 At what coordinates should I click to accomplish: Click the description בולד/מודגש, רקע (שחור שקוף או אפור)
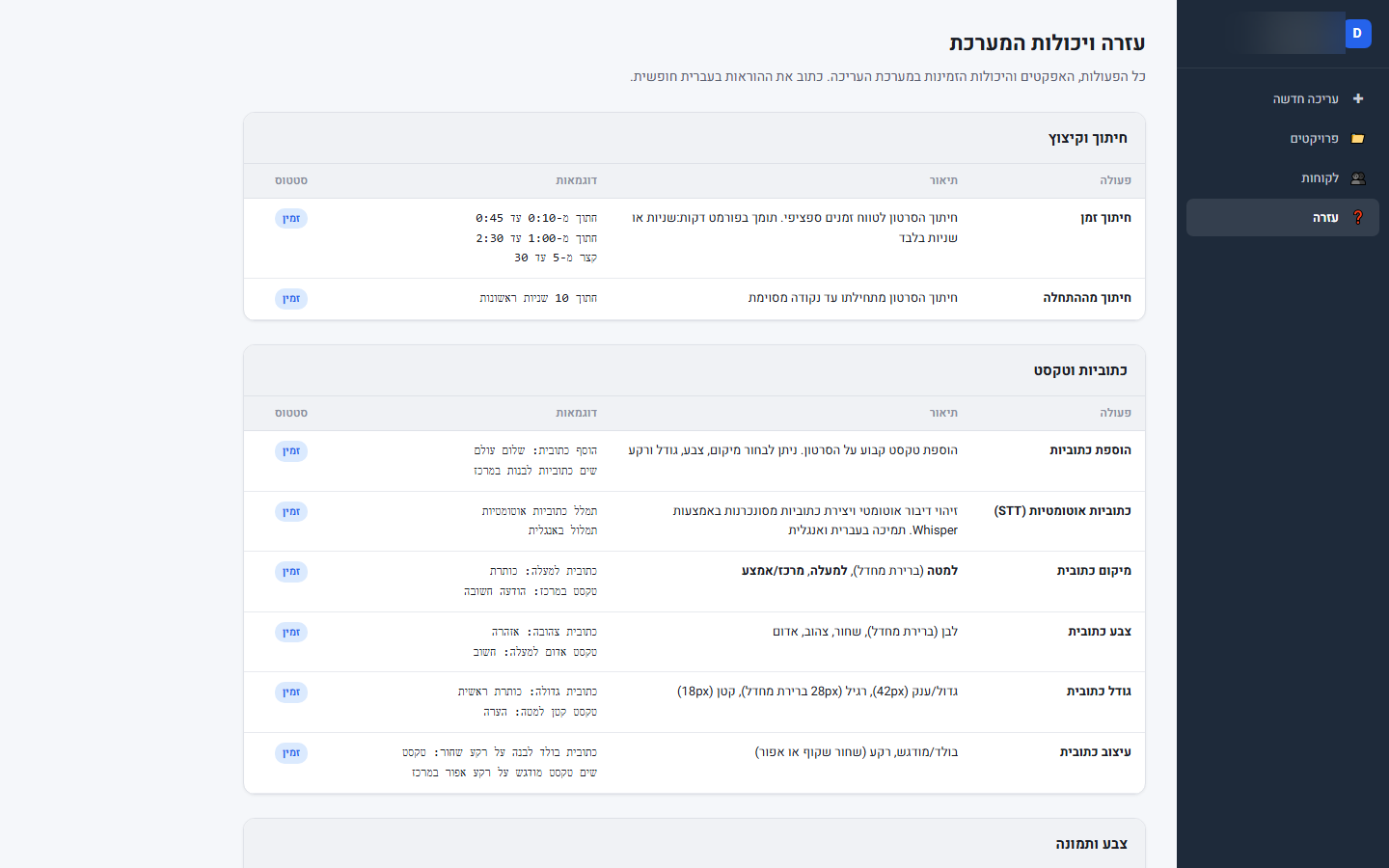tap(856, 752)
